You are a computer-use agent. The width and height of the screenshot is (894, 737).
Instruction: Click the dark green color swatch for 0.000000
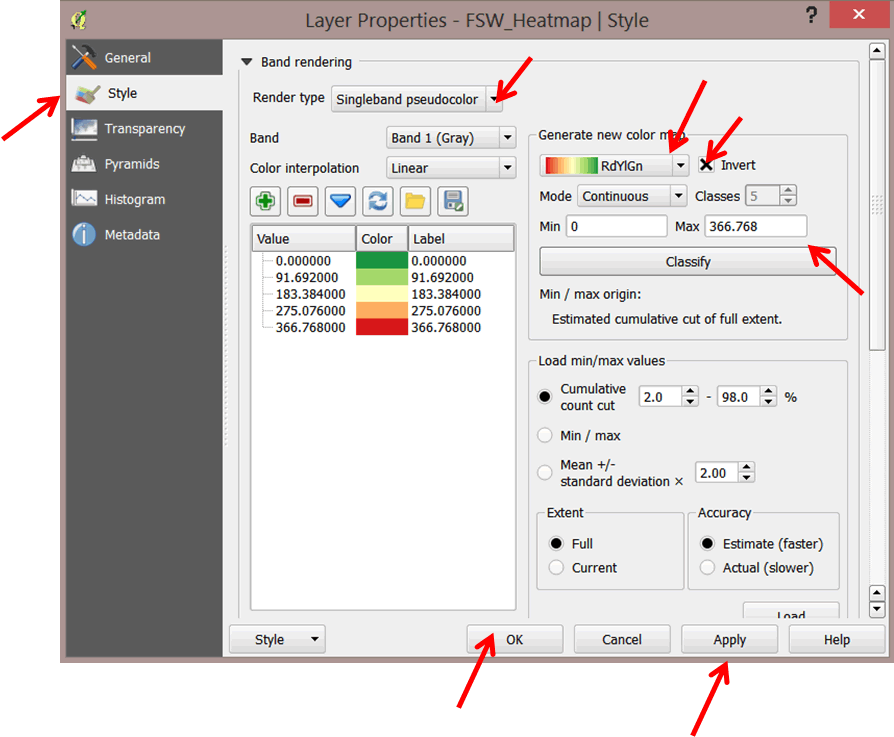[381, 260]
